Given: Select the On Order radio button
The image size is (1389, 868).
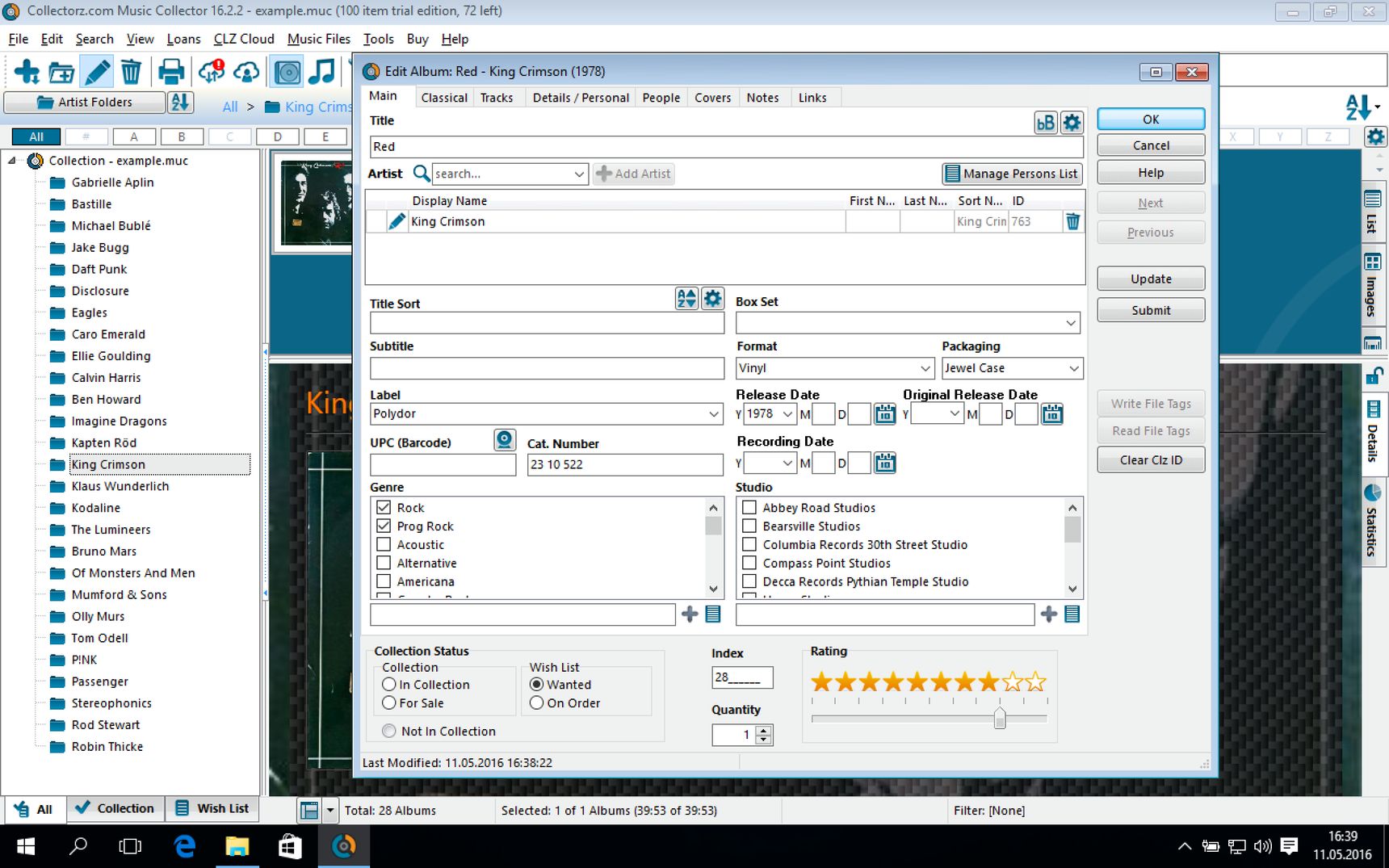Looking at the screenshot, I should pos(536,702).
